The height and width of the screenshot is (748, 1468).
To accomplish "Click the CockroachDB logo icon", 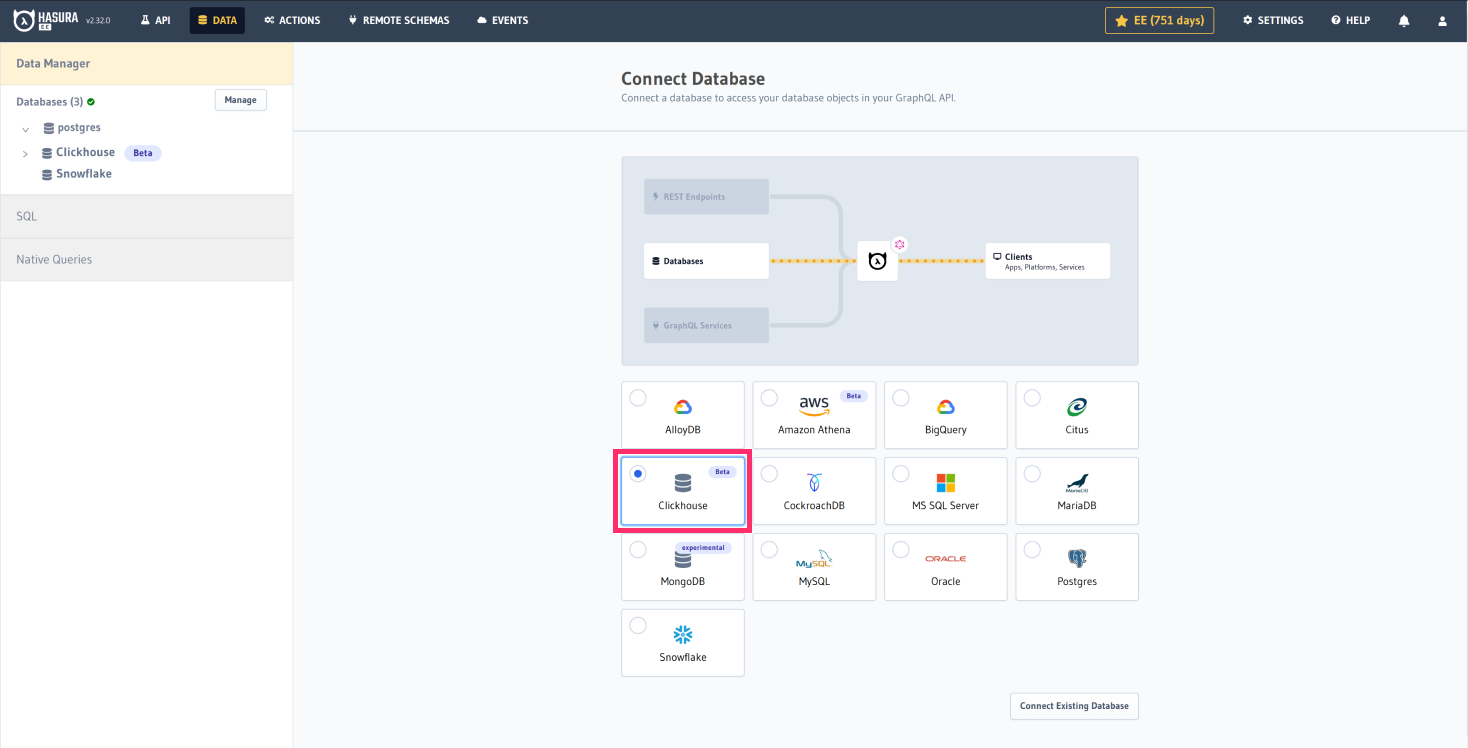I will coord(814,483).
